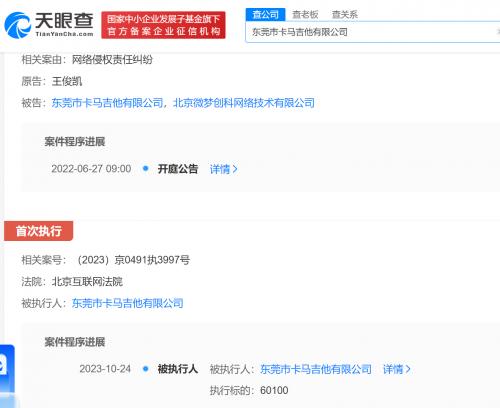Image resolution: width=500 pixels, height=408 pixels.
Task: Focus the company name search field
Action: pyautogui.click(x=373, y=32)
